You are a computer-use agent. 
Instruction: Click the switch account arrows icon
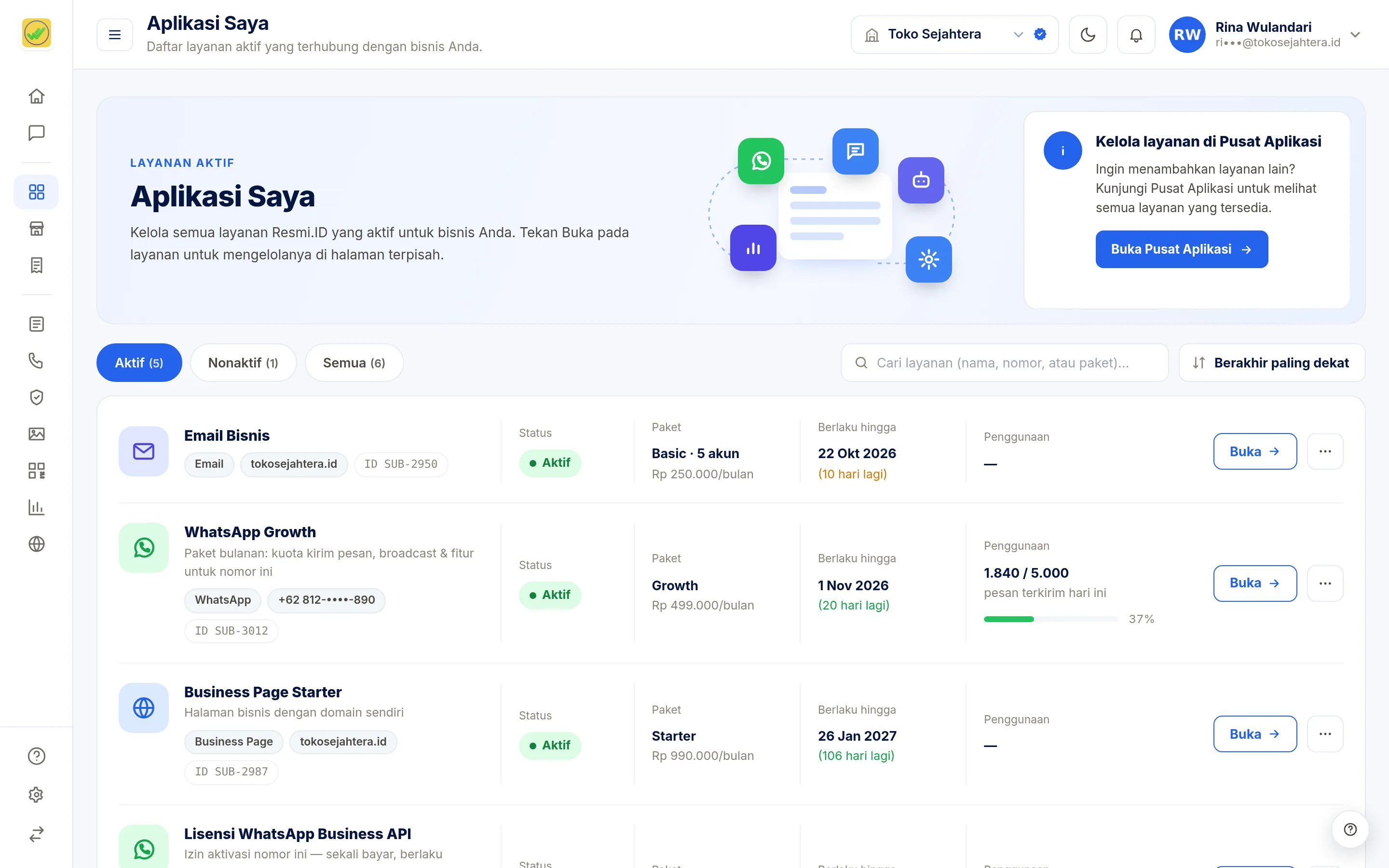(36, 834)
